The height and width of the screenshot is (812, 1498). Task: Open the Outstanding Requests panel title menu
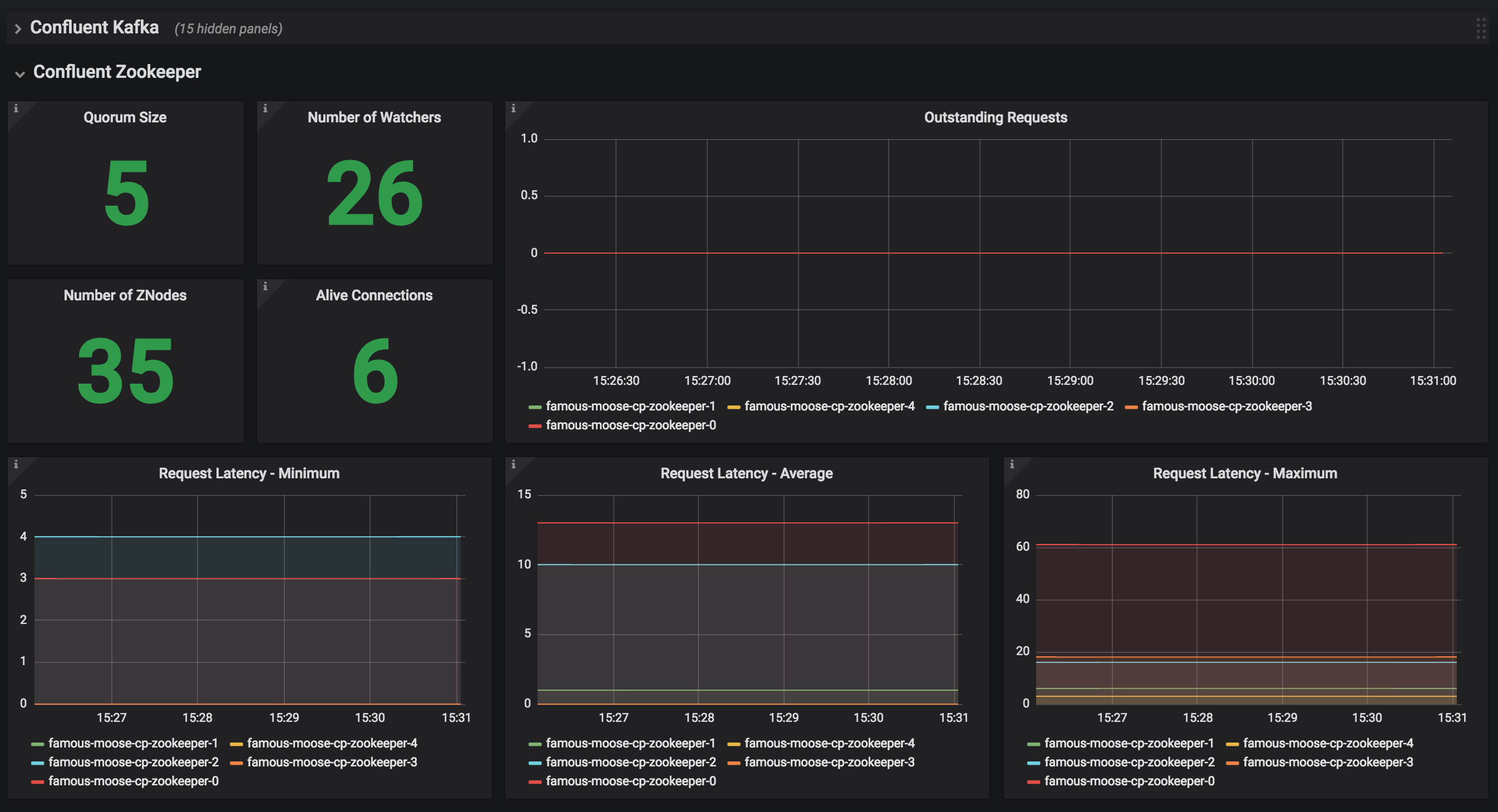pyautogui.click(x=995, y=117)
